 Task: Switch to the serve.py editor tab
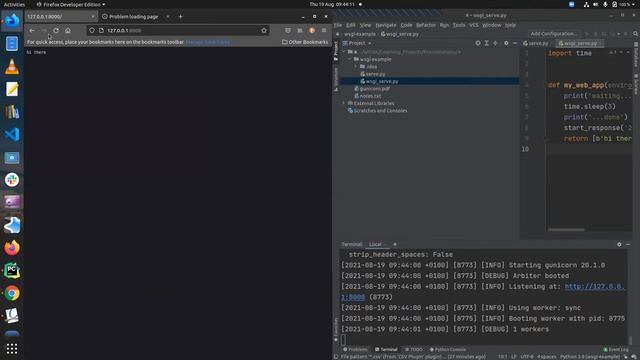click(x=536, y=43)
